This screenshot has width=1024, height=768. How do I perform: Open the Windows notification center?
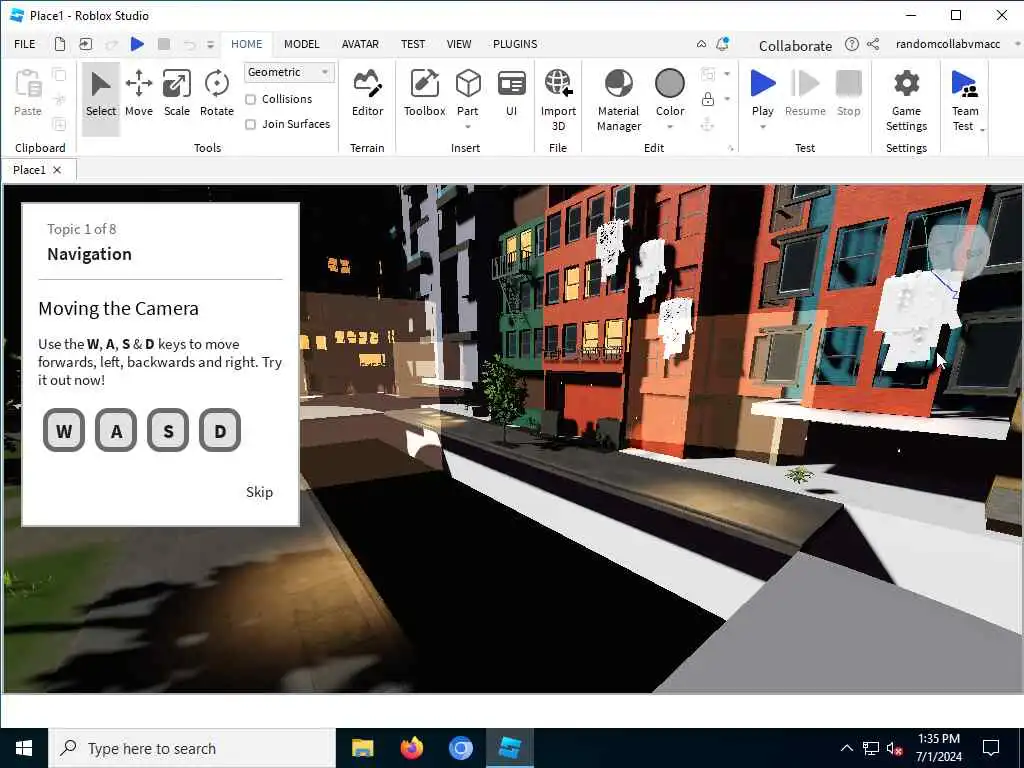[991, 748]
